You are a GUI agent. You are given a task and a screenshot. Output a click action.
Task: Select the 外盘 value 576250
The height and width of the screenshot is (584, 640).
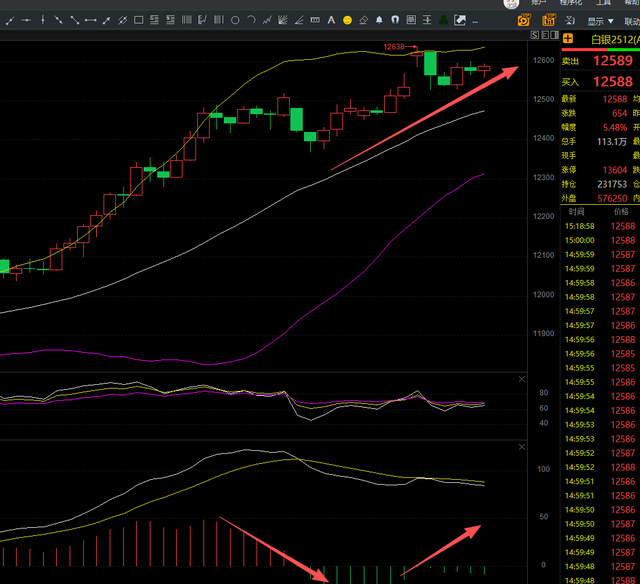tap(612, 198)
